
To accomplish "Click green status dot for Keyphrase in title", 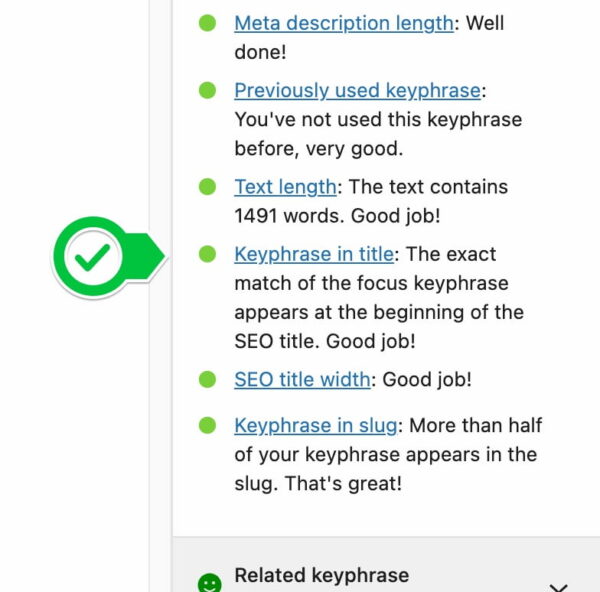I will (x=207, y=254).
